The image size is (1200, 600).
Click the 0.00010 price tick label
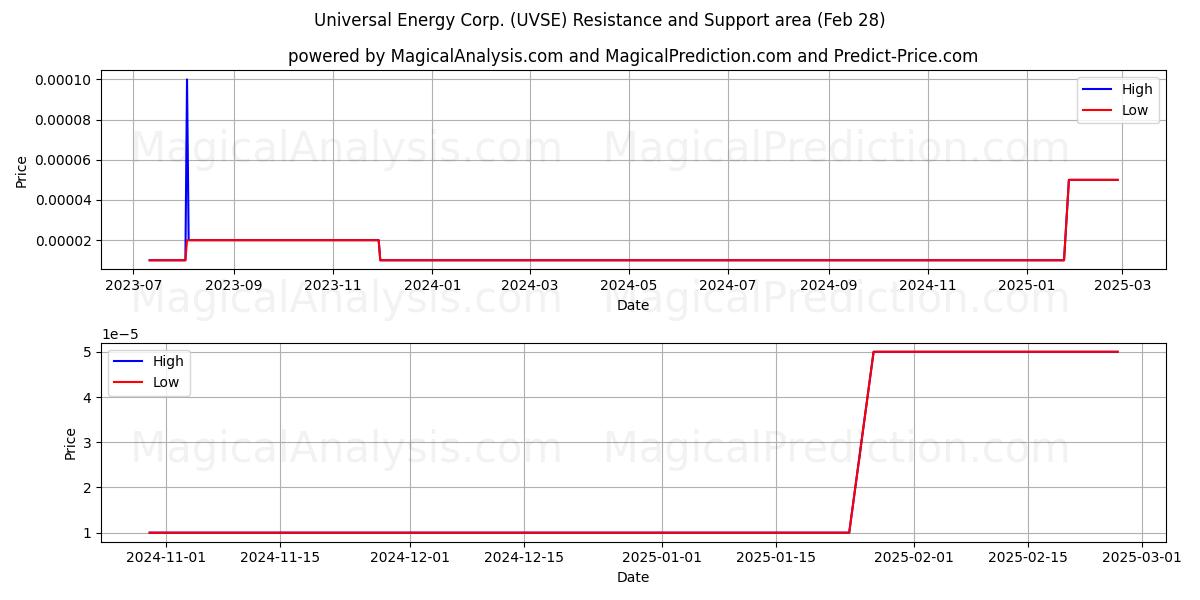coord(62,80)
